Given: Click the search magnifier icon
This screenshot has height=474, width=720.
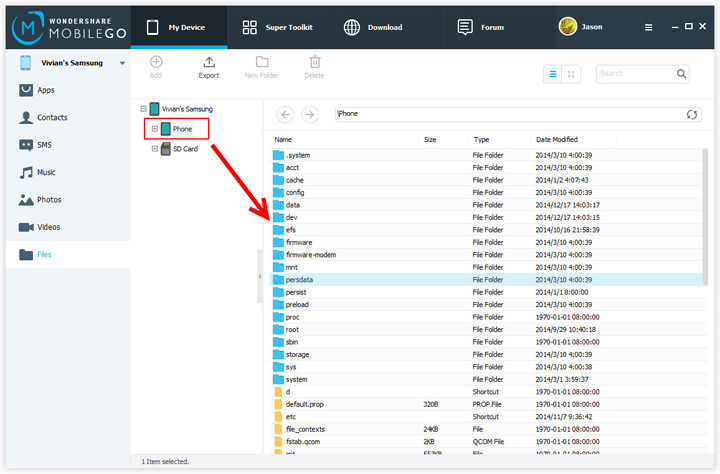Looking at the screenshot, I should pyautogui.click(x=681, y=73).
